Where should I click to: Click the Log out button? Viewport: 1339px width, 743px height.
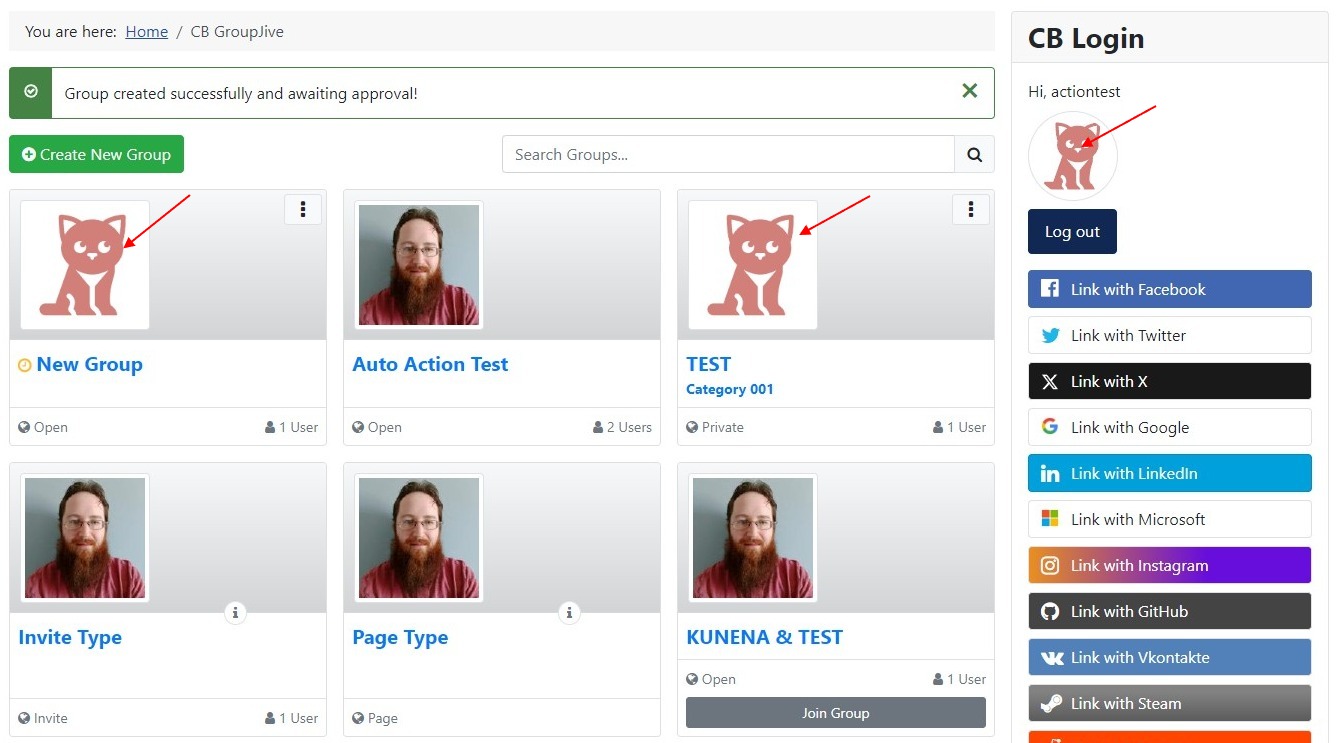pyautogui.click(x=1072, y=231)
